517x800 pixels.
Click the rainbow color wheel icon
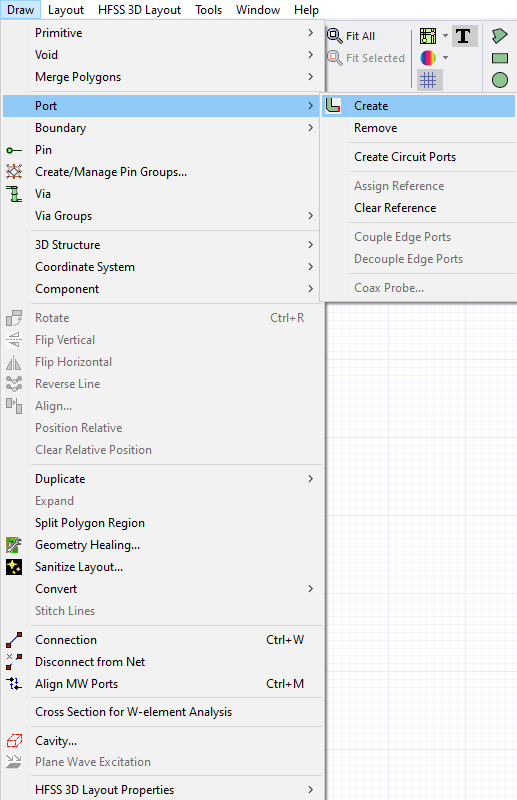(428, 58)
